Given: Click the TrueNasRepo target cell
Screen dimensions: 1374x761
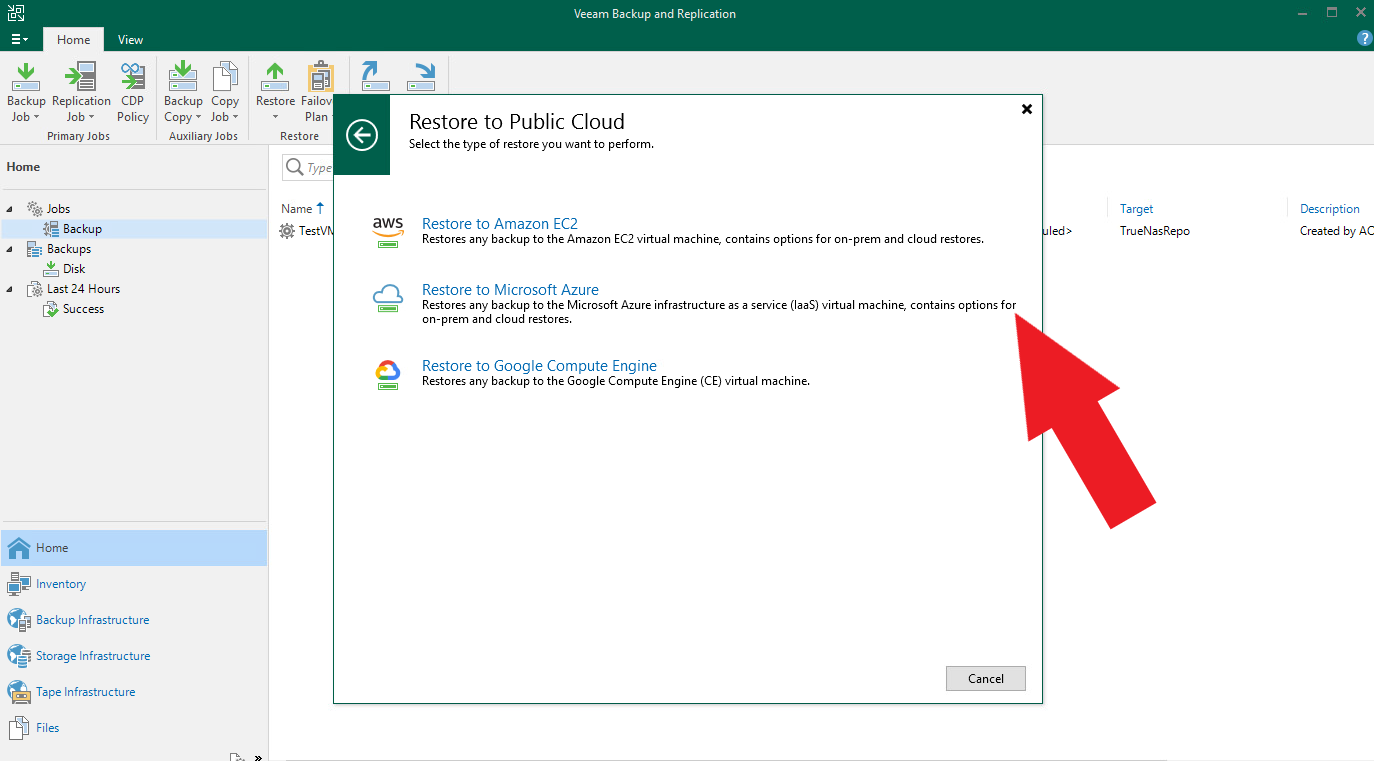Looking at the screenshot, I should [x=1155, y=231].
